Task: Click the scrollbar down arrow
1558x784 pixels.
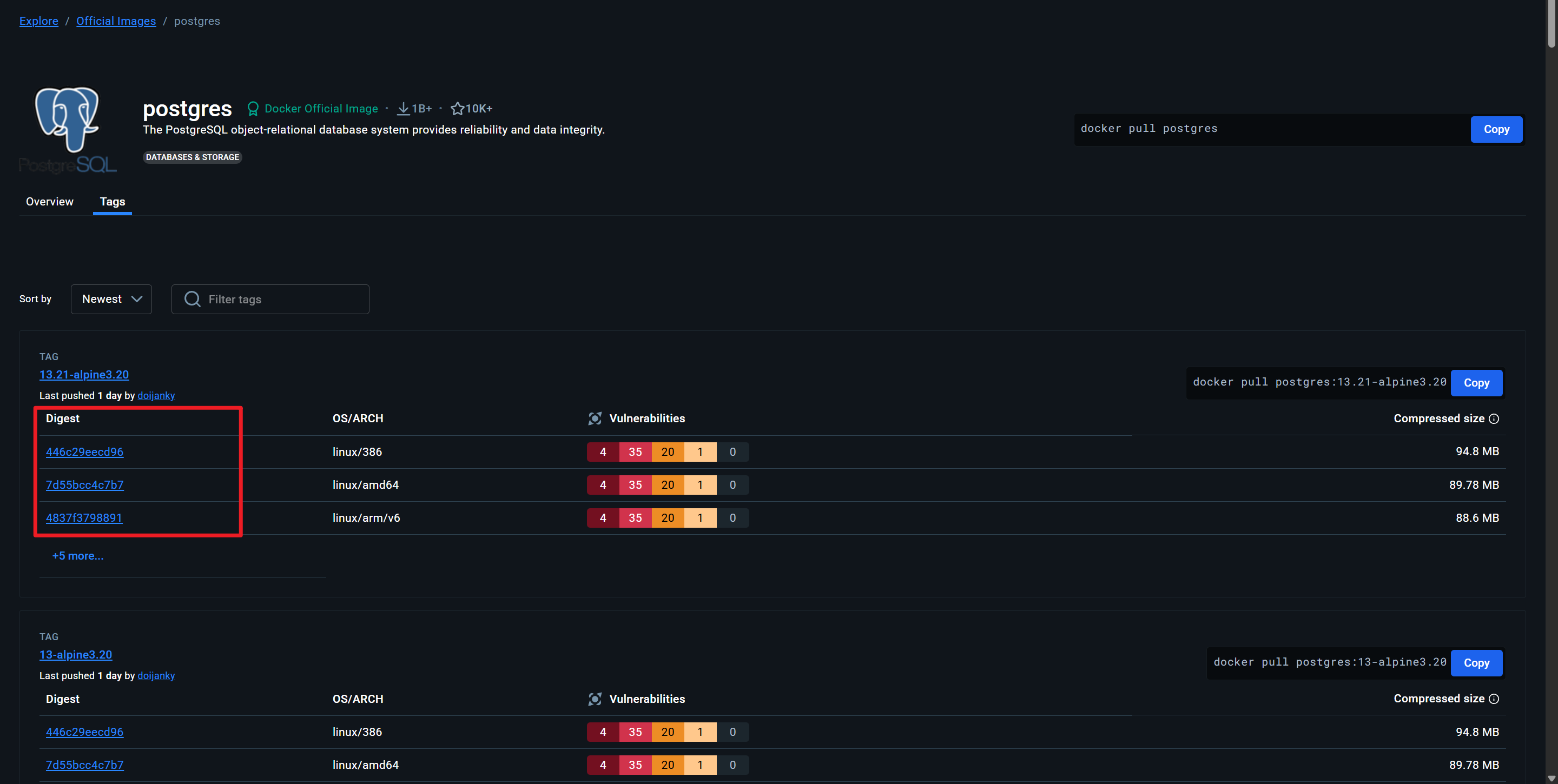Action: click(1552, 779)
